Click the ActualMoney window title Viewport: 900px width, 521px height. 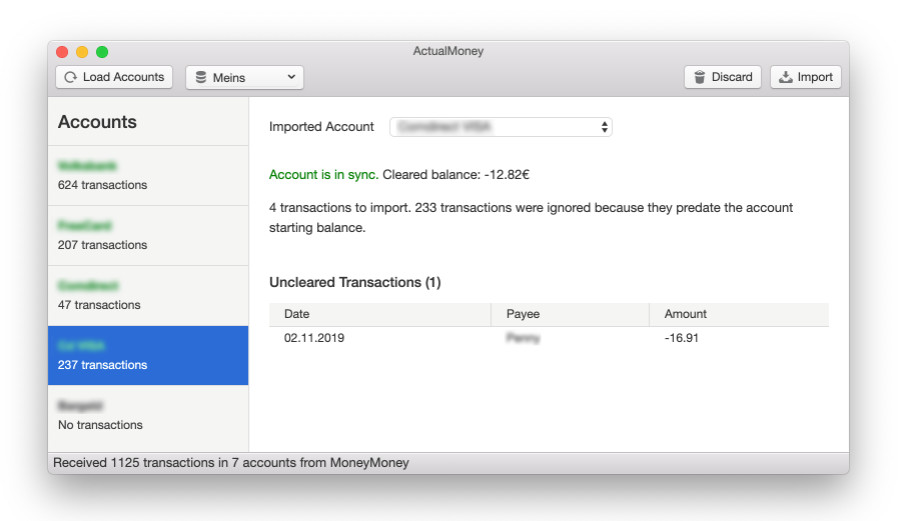[x=448, y=51]
